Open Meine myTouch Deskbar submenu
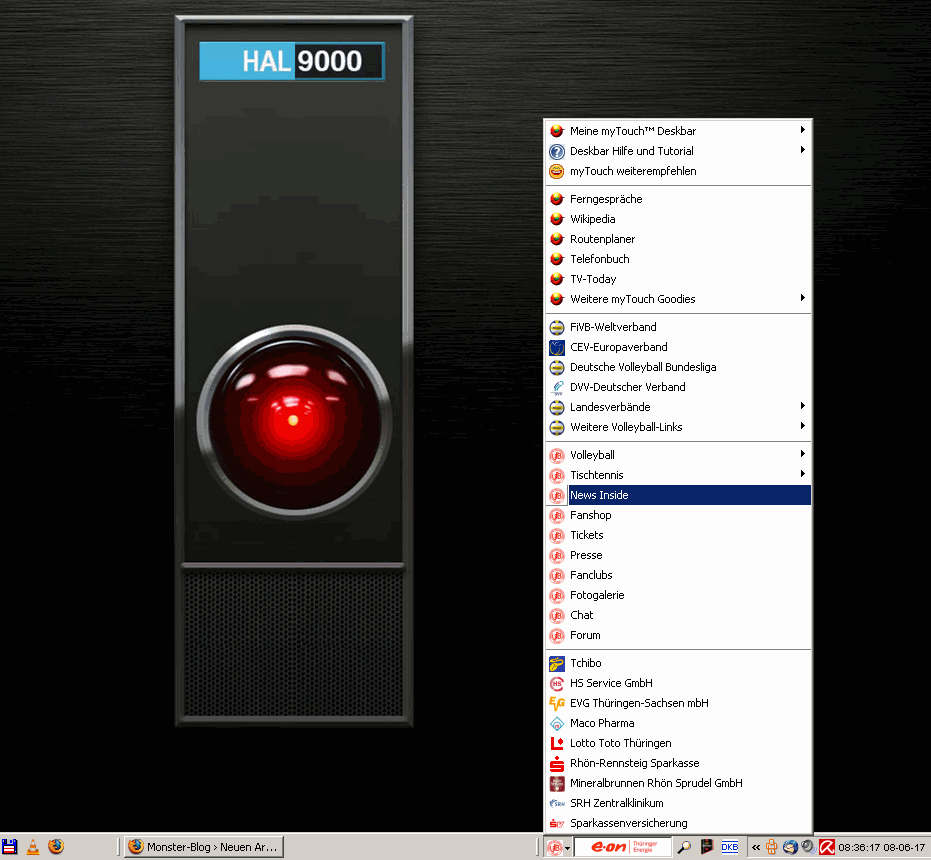 click(678, 131)
